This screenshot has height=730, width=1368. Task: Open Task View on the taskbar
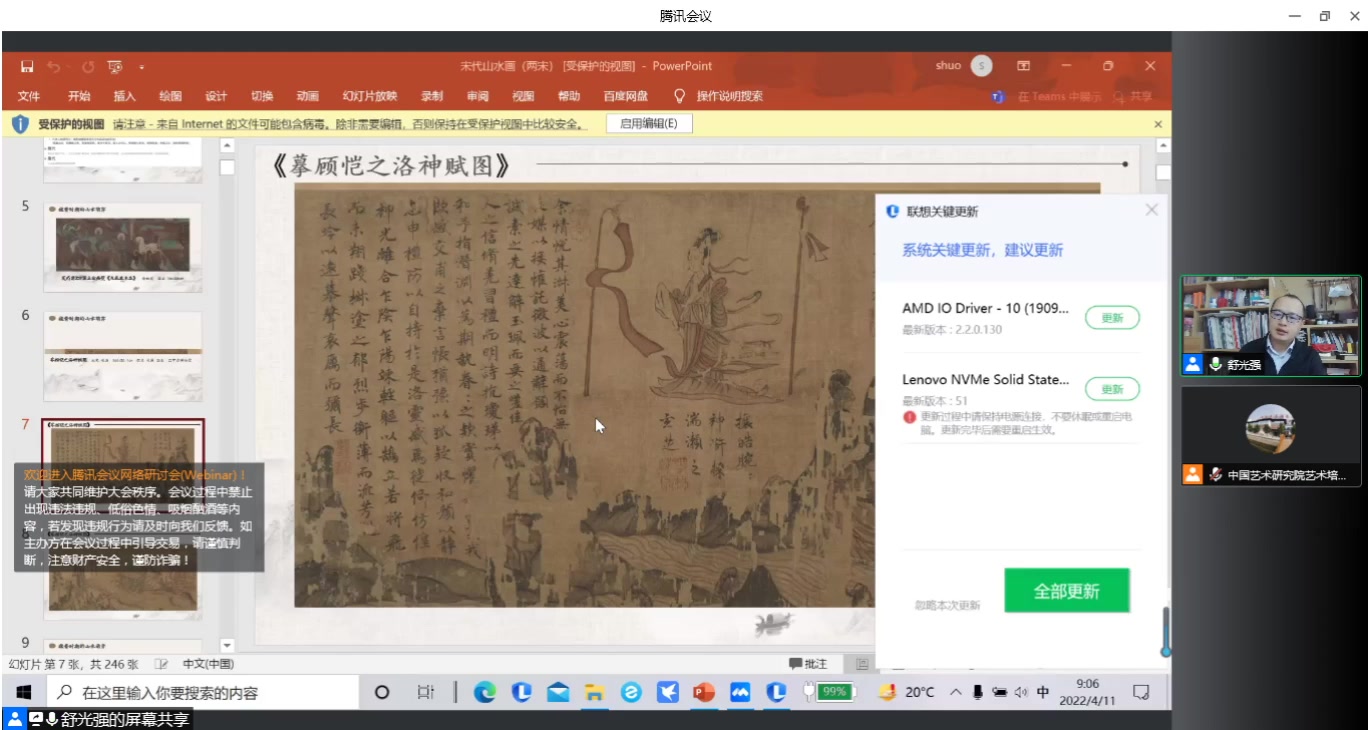coord(425,692)
